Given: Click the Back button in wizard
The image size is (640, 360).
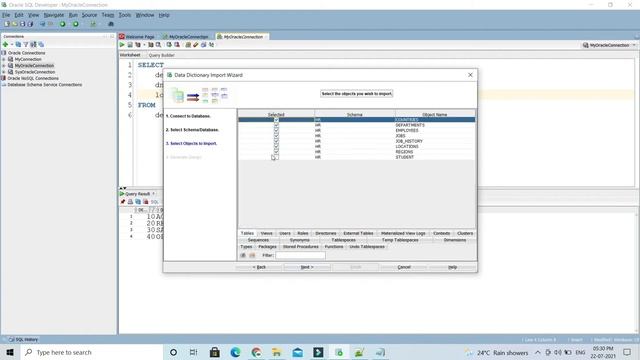Looking at the screenshot, I should point(259,267).
